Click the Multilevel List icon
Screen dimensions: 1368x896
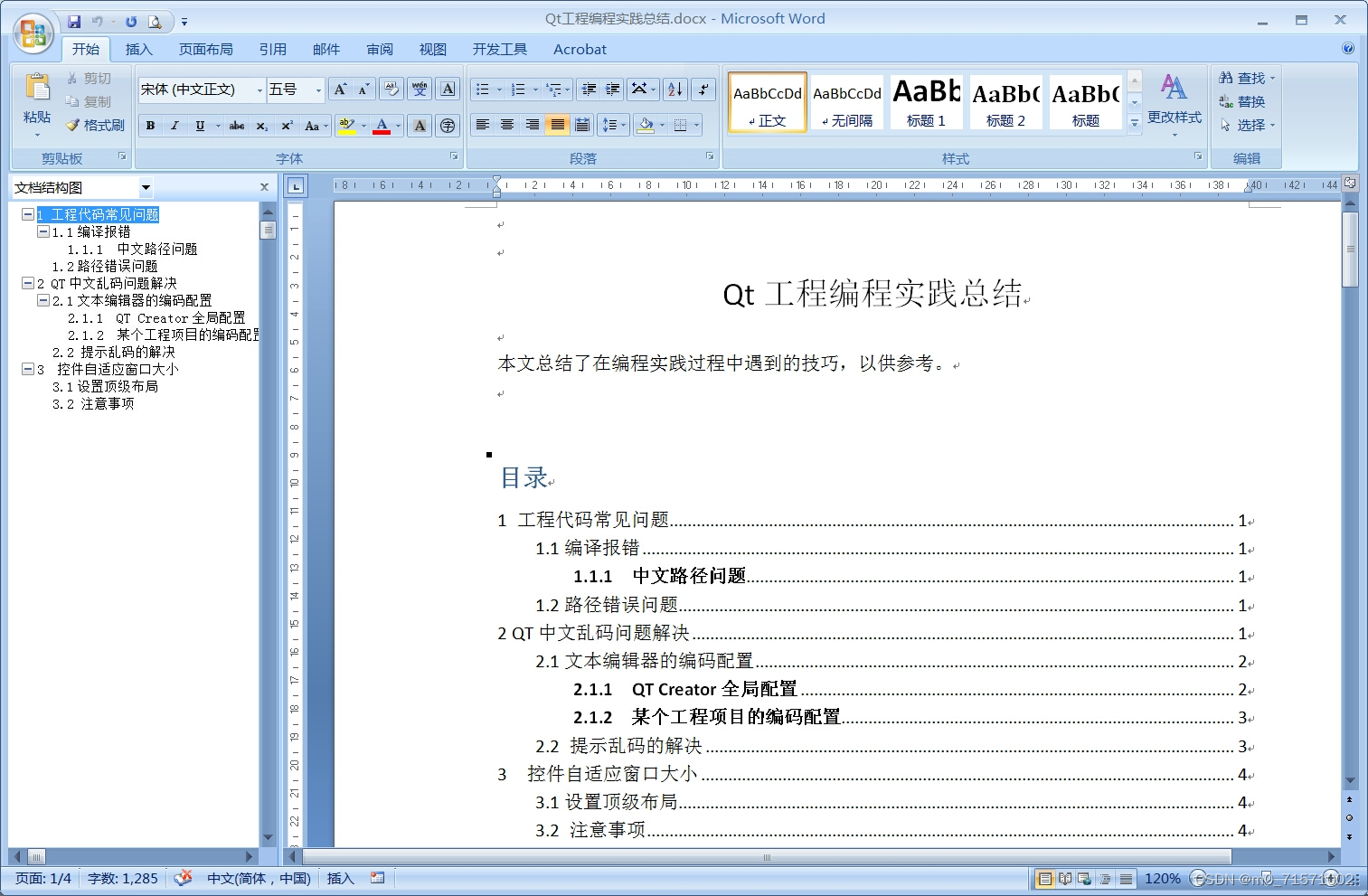(x=559, y=89)
